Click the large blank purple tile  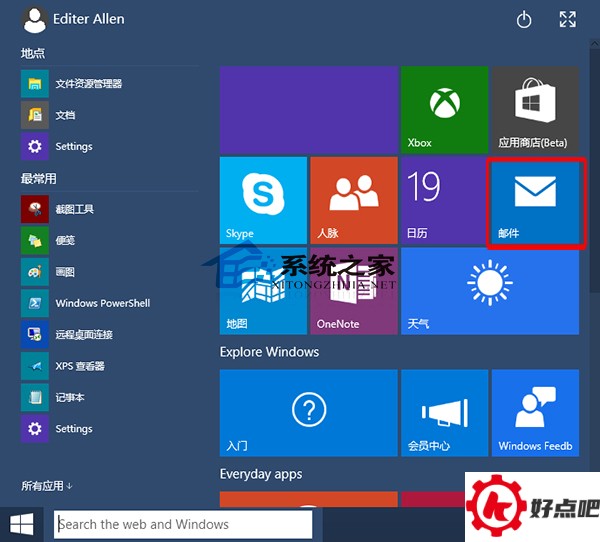pyautogui.click(x=308, y=110)
